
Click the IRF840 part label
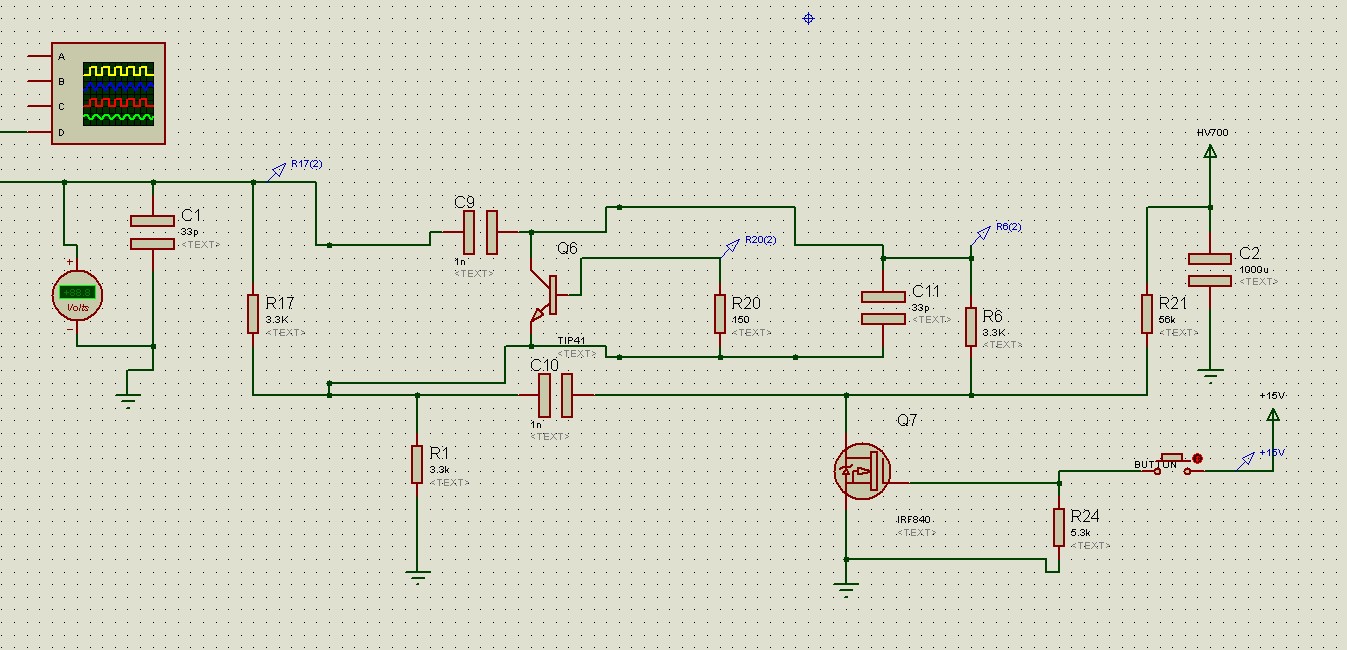tap(915, 521)
